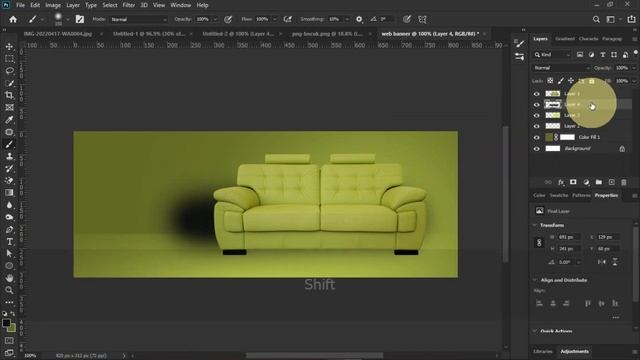Screen dimensions: 640x360
Task: Select the Move tool
Action: pyautogui.click(x=9, y=47)
